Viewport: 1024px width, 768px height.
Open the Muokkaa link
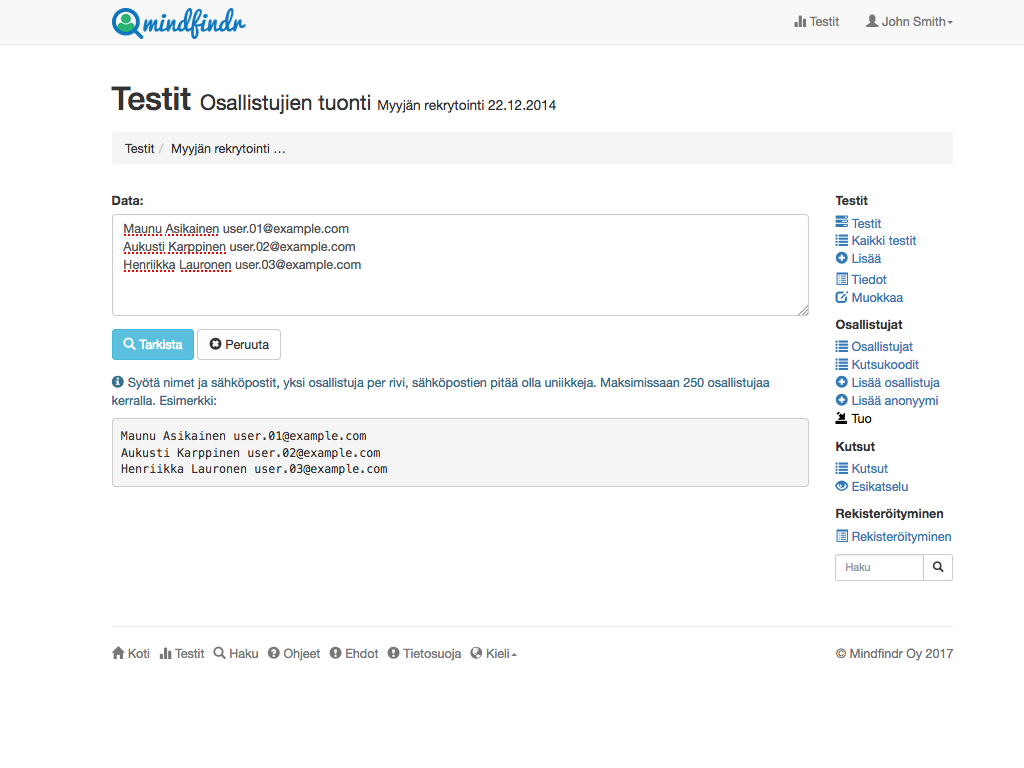877,298
